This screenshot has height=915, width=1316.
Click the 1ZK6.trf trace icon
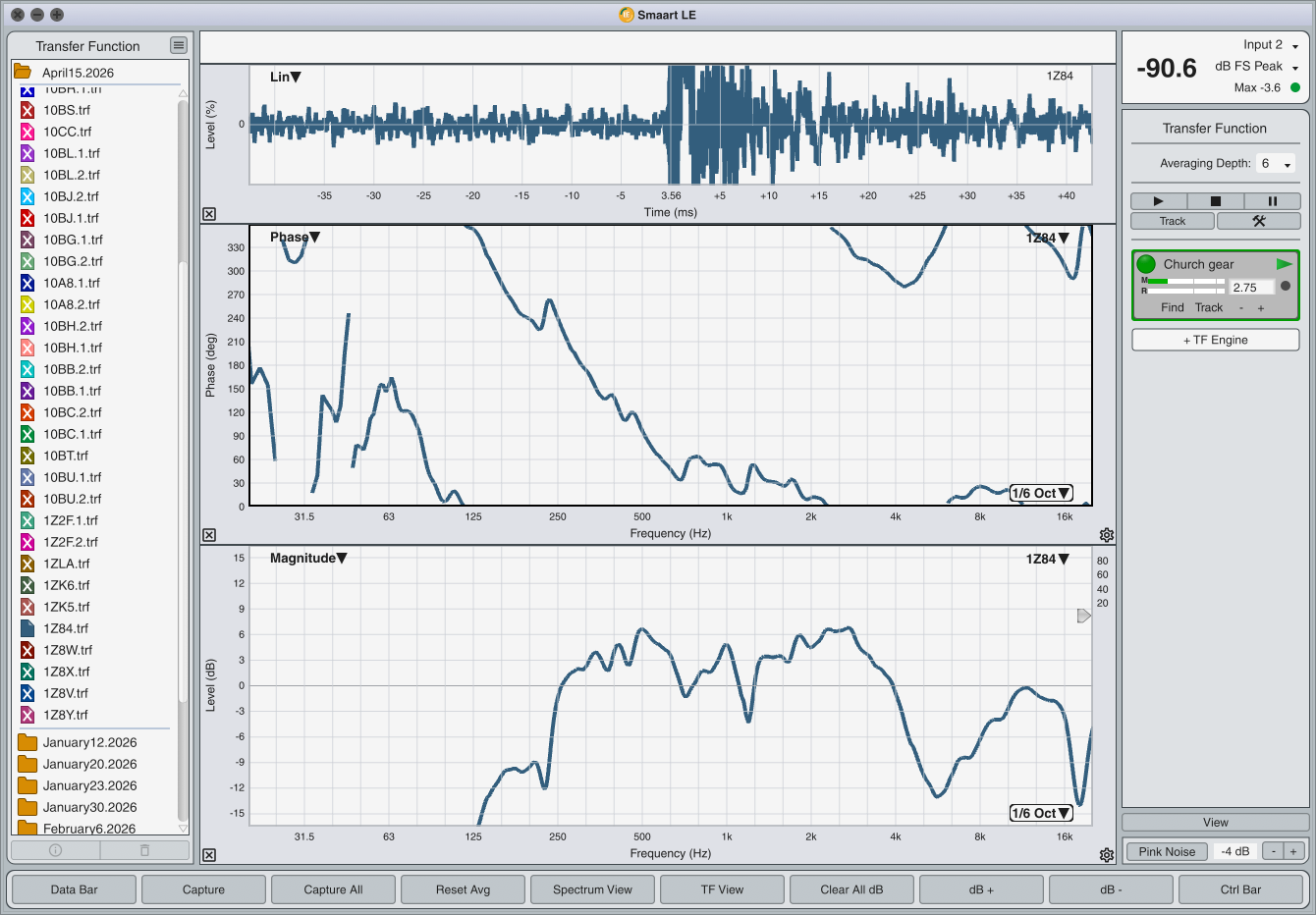pos(27,585)
